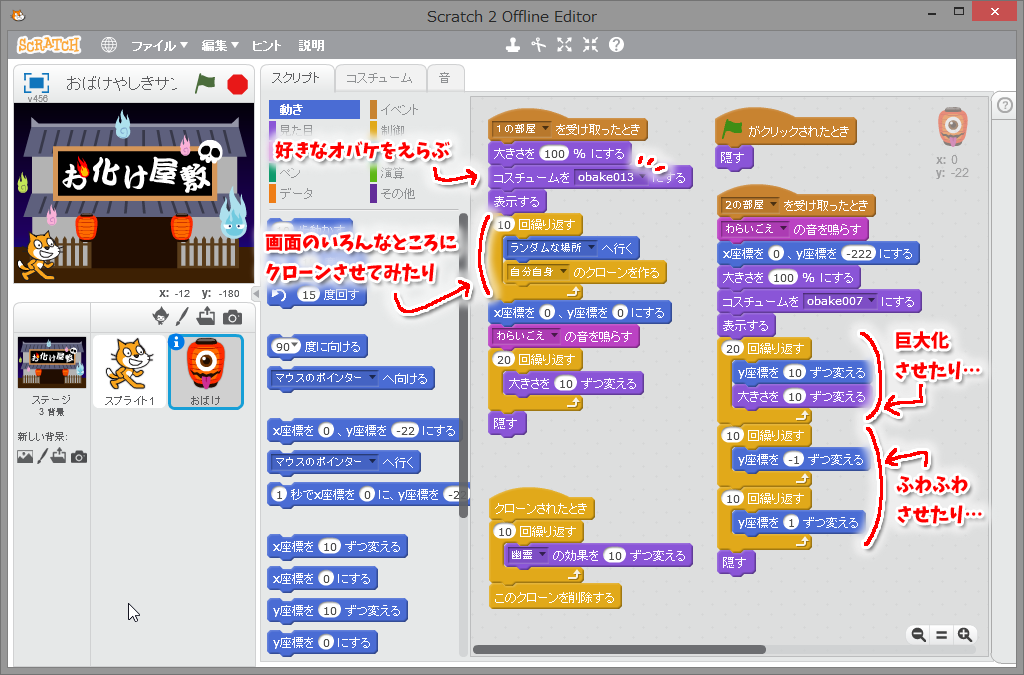Open the globe language menu
Screen dimensions: 1024x675
click(109, 45)
